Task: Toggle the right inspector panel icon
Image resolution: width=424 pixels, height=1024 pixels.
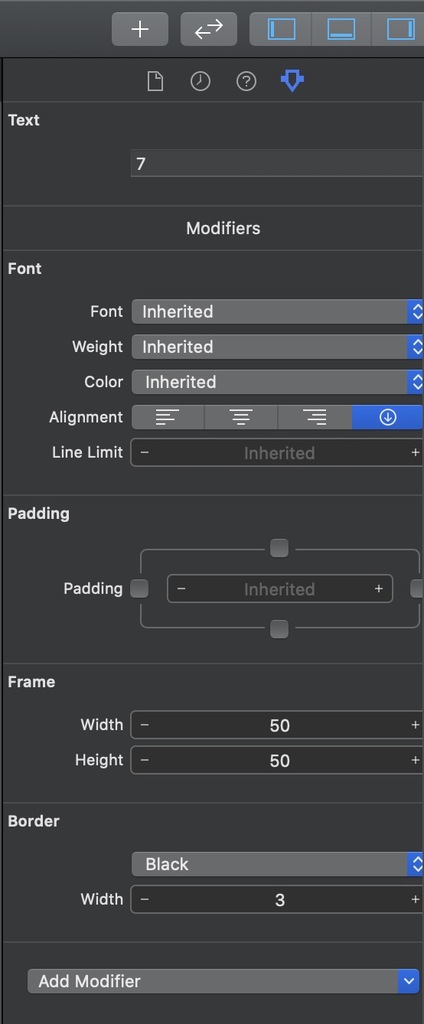Action: tap(399, 29)
